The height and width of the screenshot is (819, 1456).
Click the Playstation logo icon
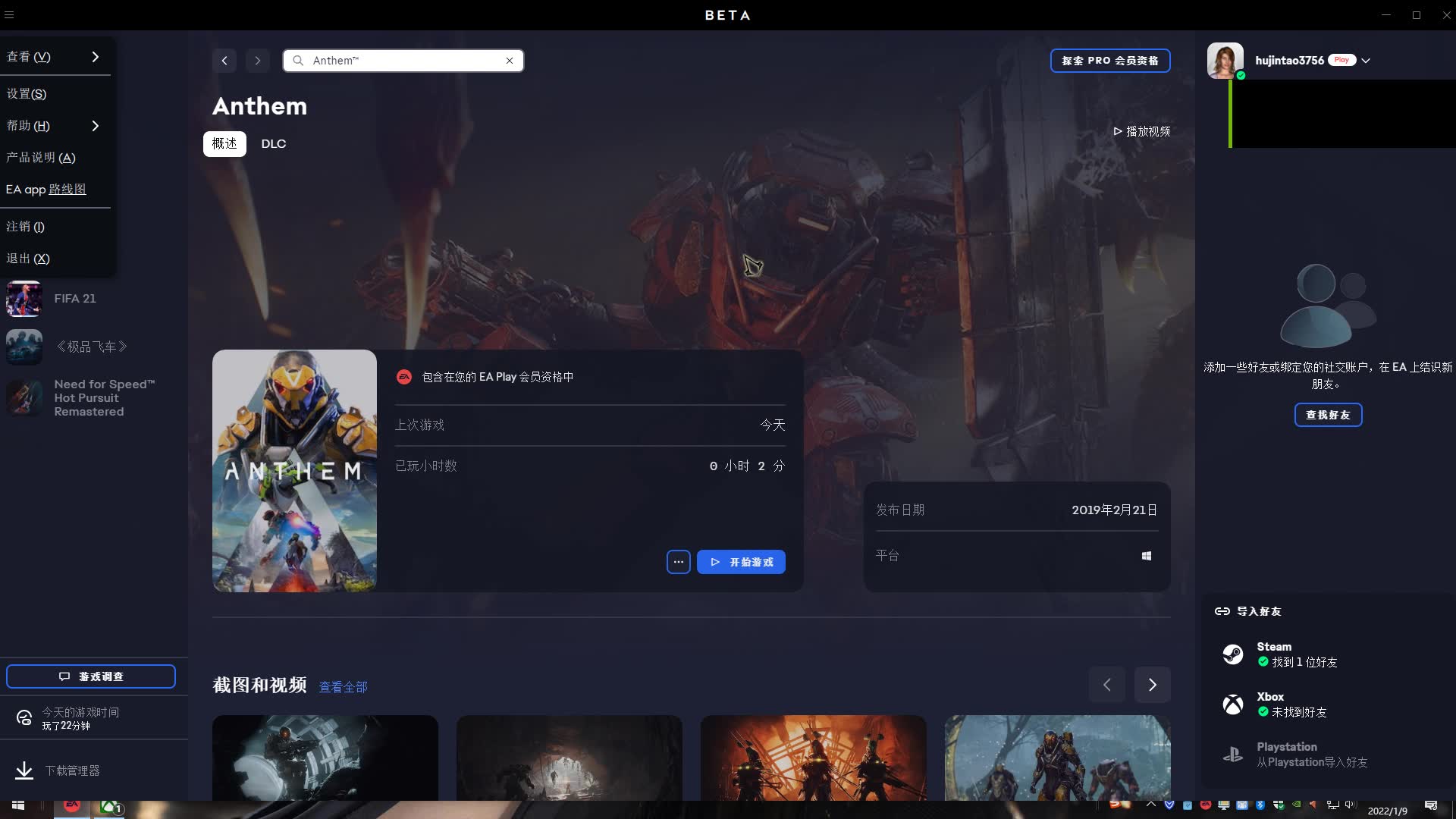pos(1233,755)
